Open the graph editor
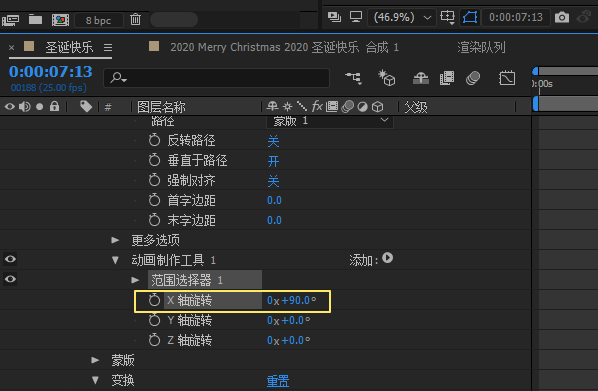Image resolution: width=598 pixels, height=391 pixels. tap(507, 78)
